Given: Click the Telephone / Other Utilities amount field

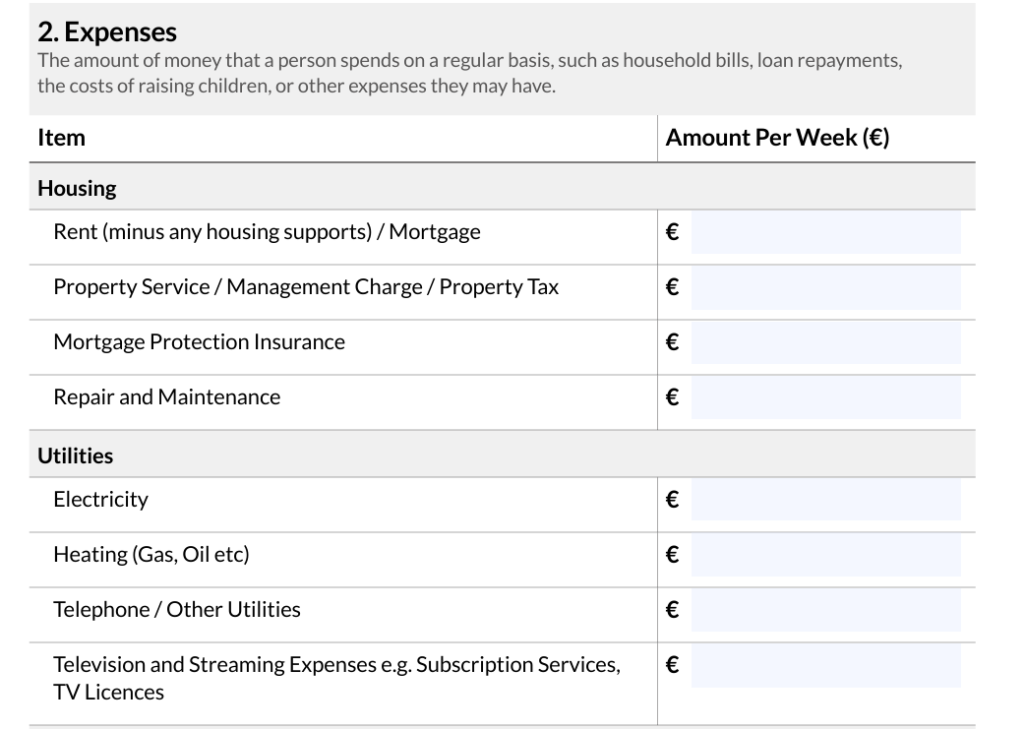Looking at the screenshot, I should [825, 609].
